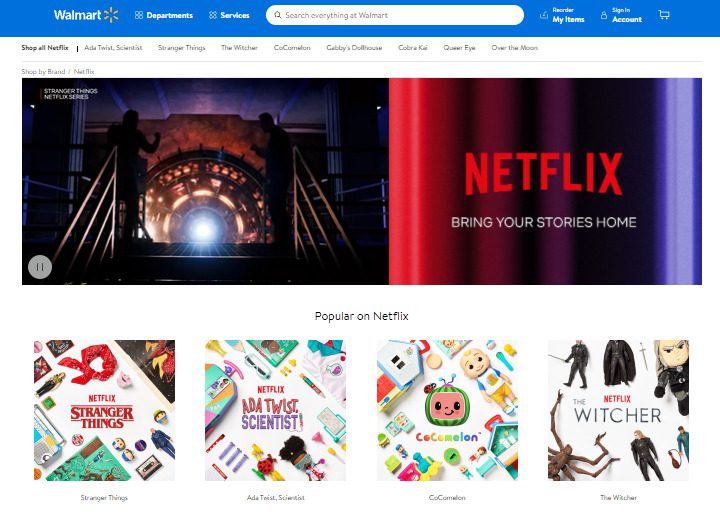Expand the Services menu

tap(230, 15)
